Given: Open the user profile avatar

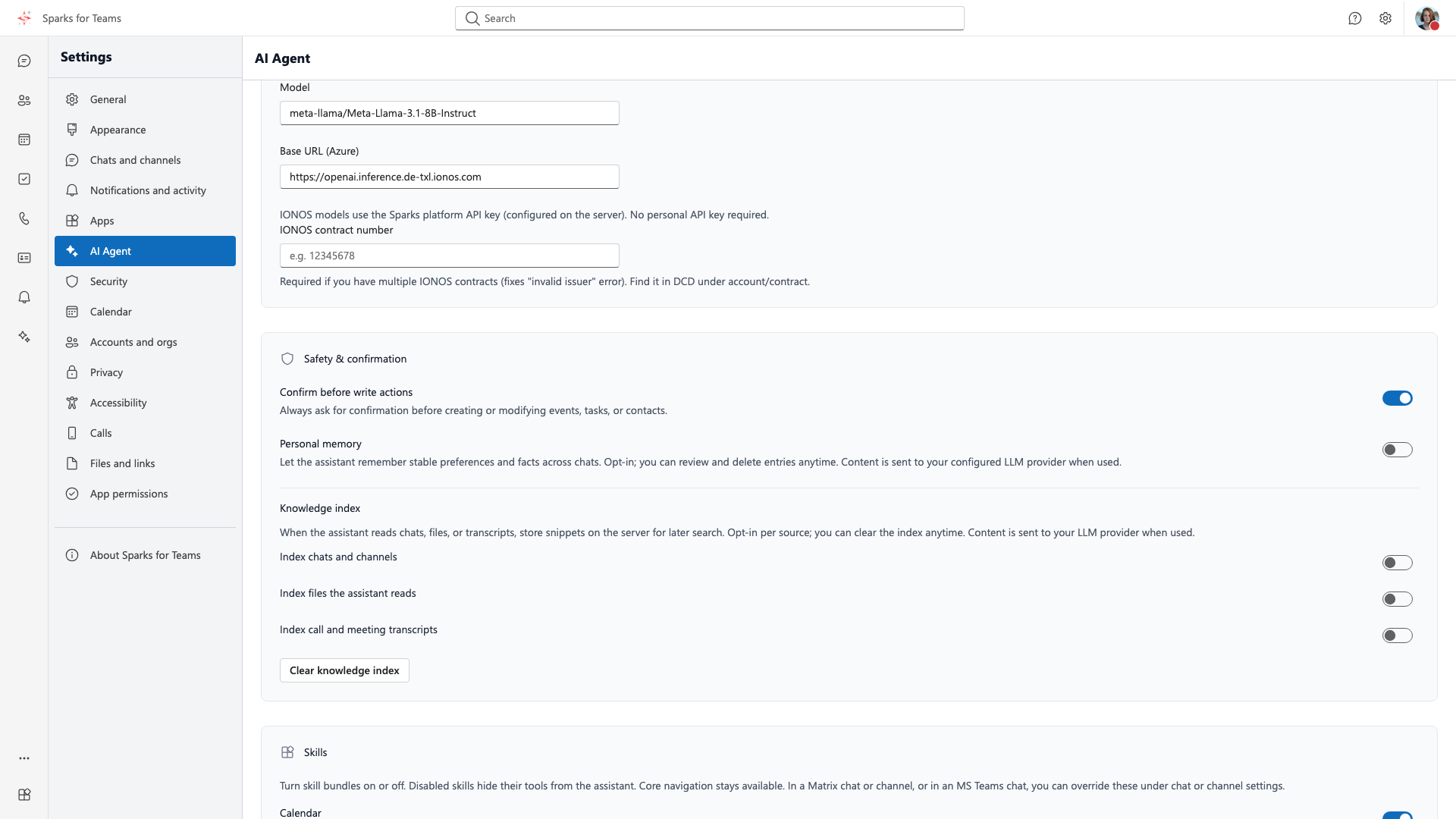Looking at the screenshot, I should coord(1427,18).
